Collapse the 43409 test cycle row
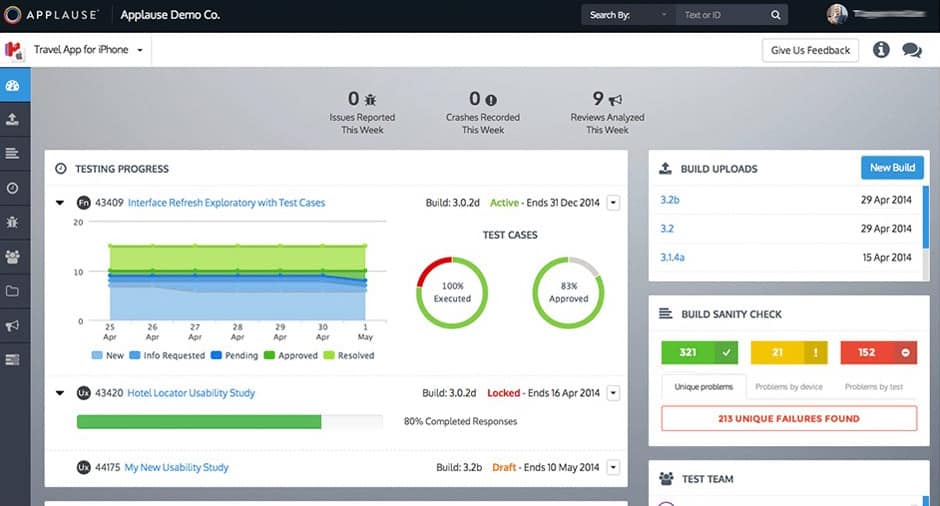 (60, 203)
